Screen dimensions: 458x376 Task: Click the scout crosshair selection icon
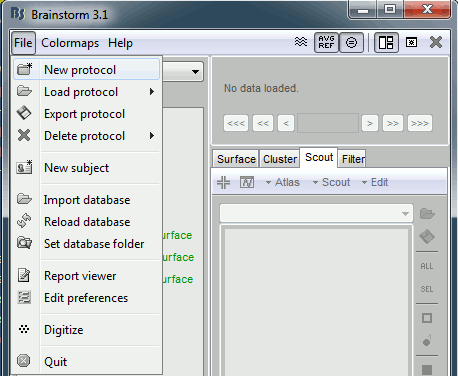click(223, 182)
